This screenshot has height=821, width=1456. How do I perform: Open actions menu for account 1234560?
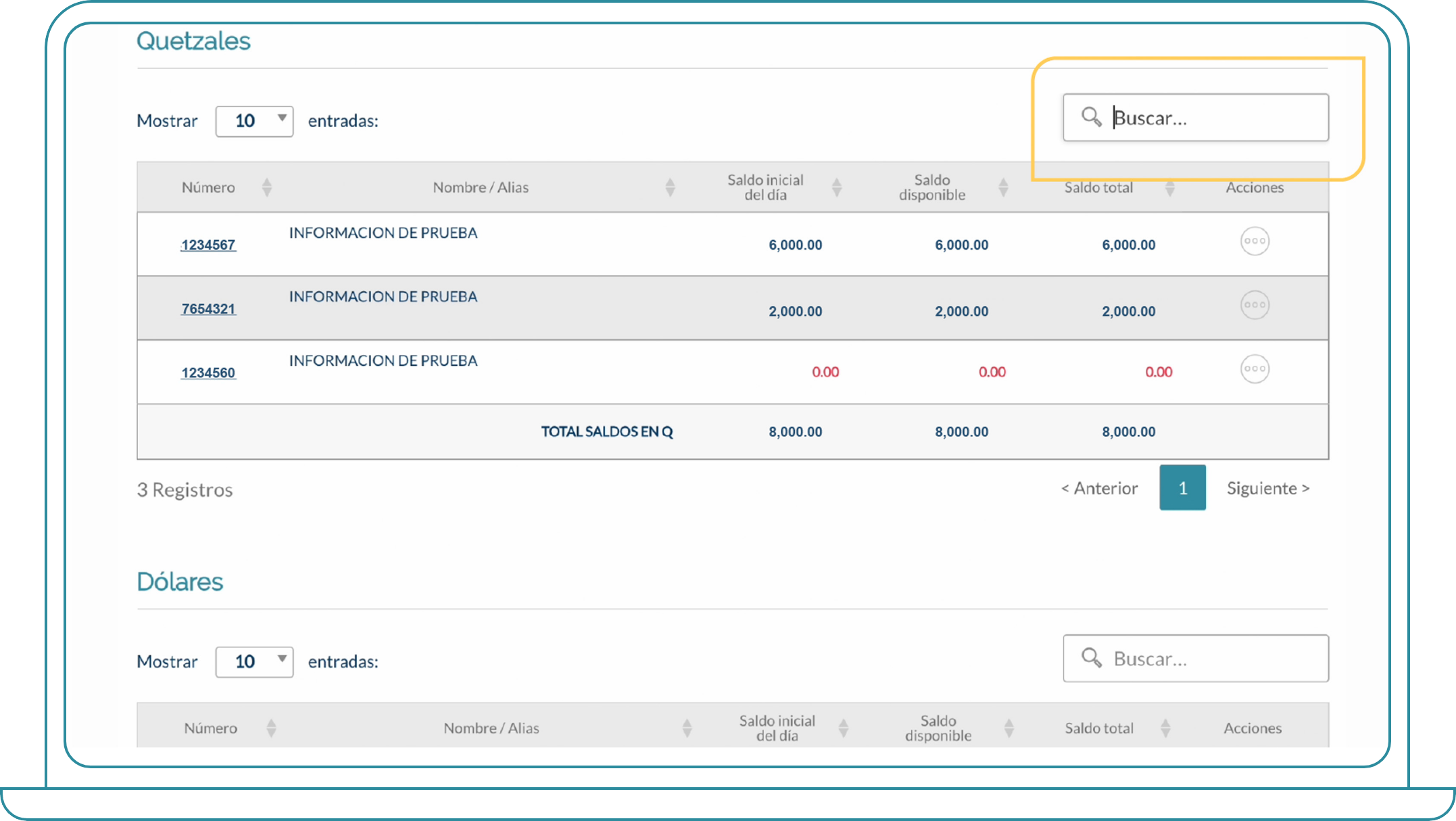(x=1255, y=369)
